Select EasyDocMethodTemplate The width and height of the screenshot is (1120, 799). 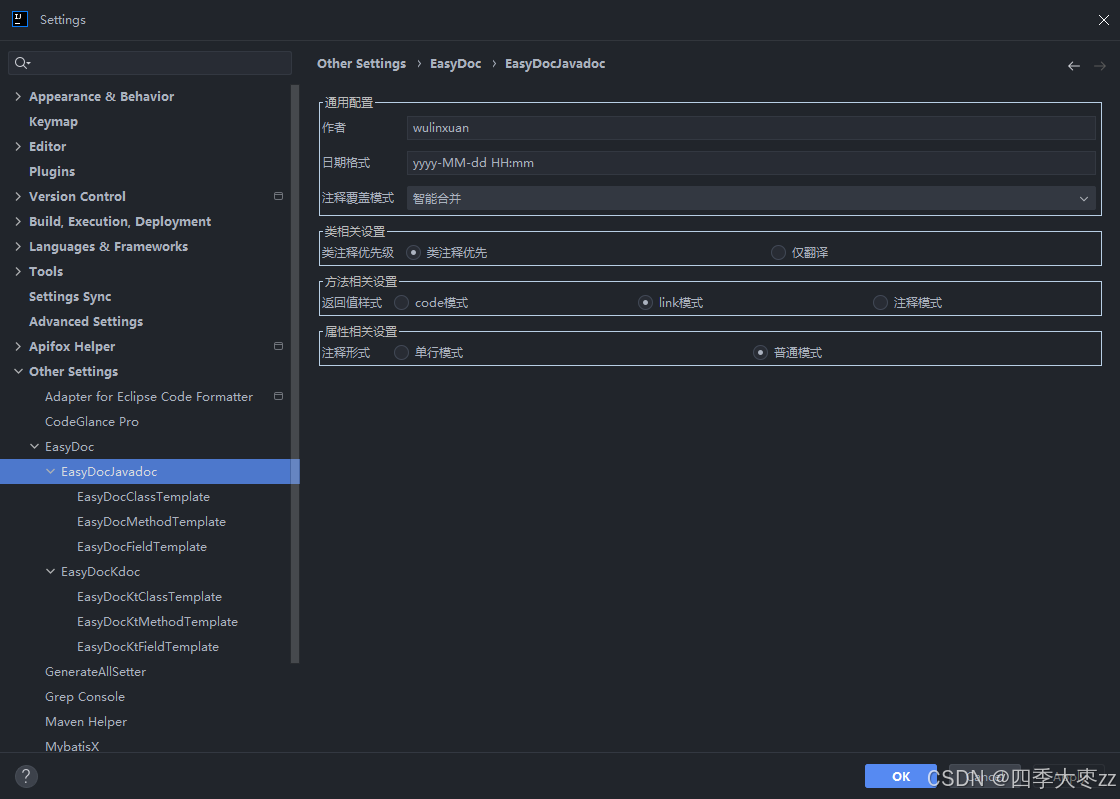pyautogui.click(x=151, y=521)
